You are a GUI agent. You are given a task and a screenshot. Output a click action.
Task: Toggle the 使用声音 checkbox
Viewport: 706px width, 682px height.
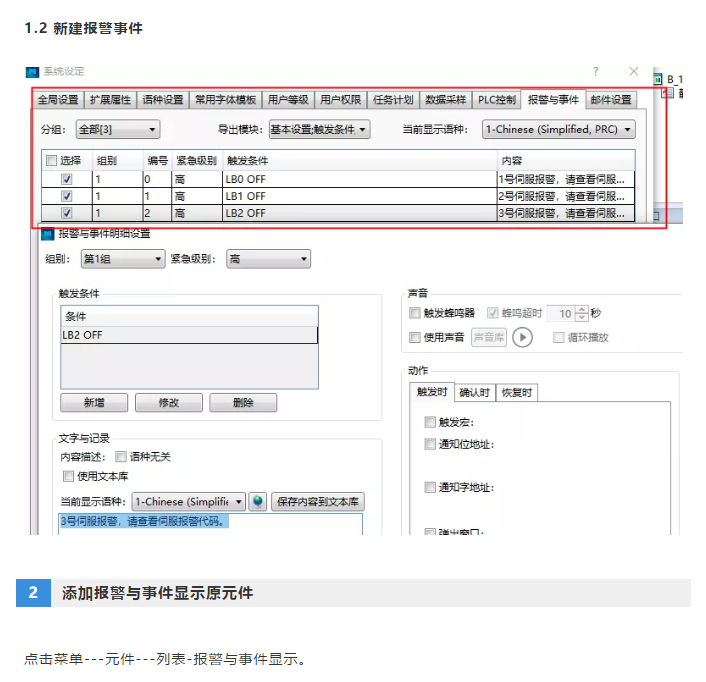pyautogui.click(x=416, y=337)
